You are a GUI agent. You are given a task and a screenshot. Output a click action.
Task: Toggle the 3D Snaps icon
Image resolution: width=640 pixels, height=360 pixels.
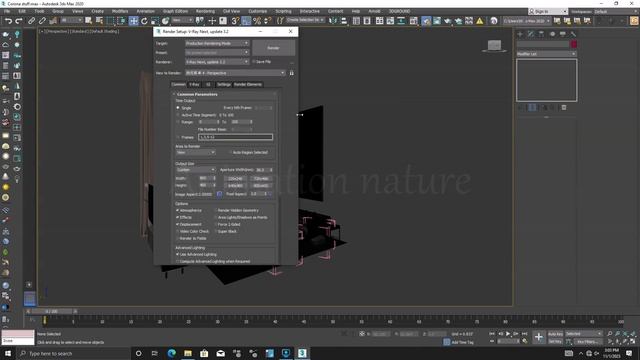pyautogui.click(x=236, y=21)
